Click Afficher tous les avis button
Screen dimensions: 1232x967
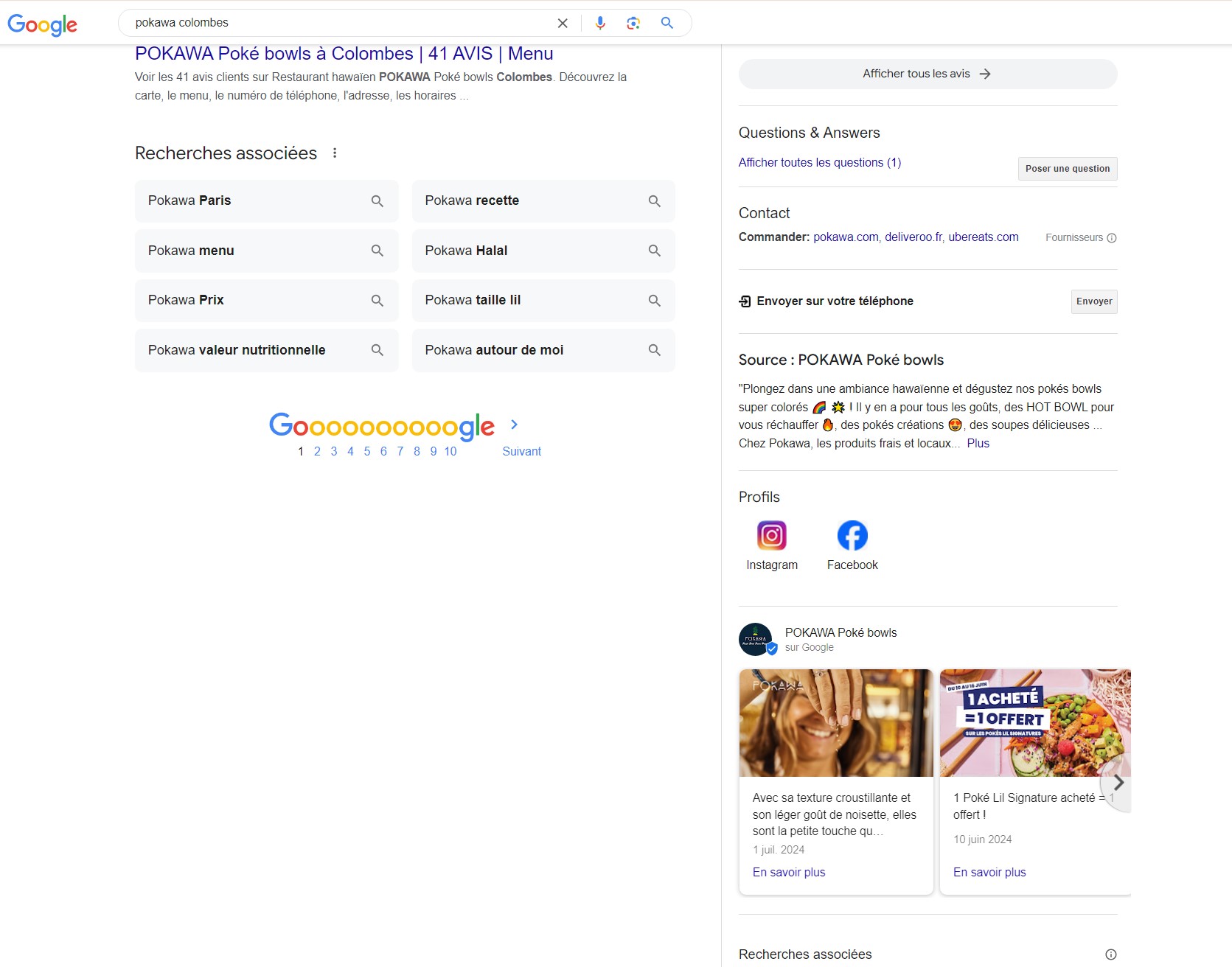pos(928,74)
